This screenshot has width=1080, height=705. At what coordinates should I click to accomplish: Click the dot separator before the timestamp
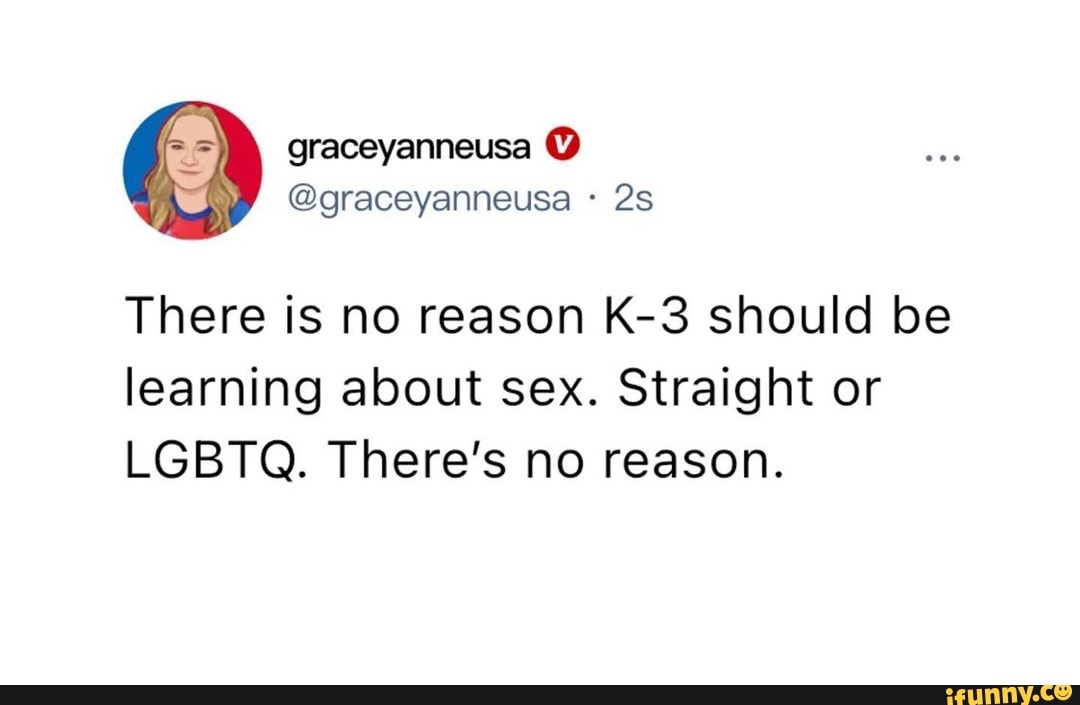594,199
